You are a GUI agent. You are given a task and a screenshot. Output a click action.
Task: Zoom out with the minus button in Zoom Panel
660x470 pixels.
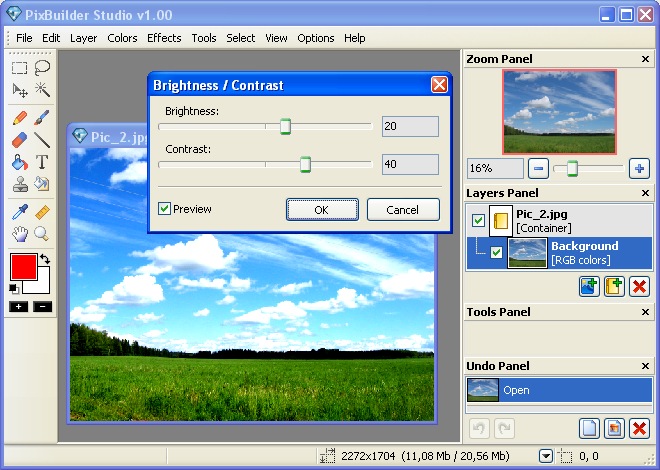tap(538, 169)
